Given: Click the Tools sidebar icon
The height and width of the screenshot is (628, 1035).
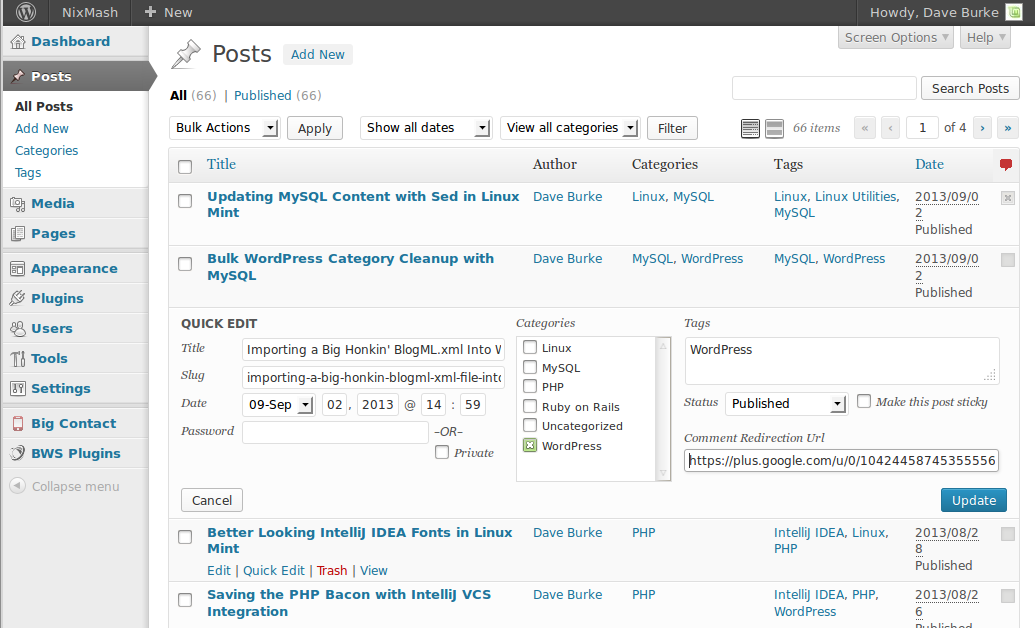Looking at the screenshot, I should (x=17, y=358).
